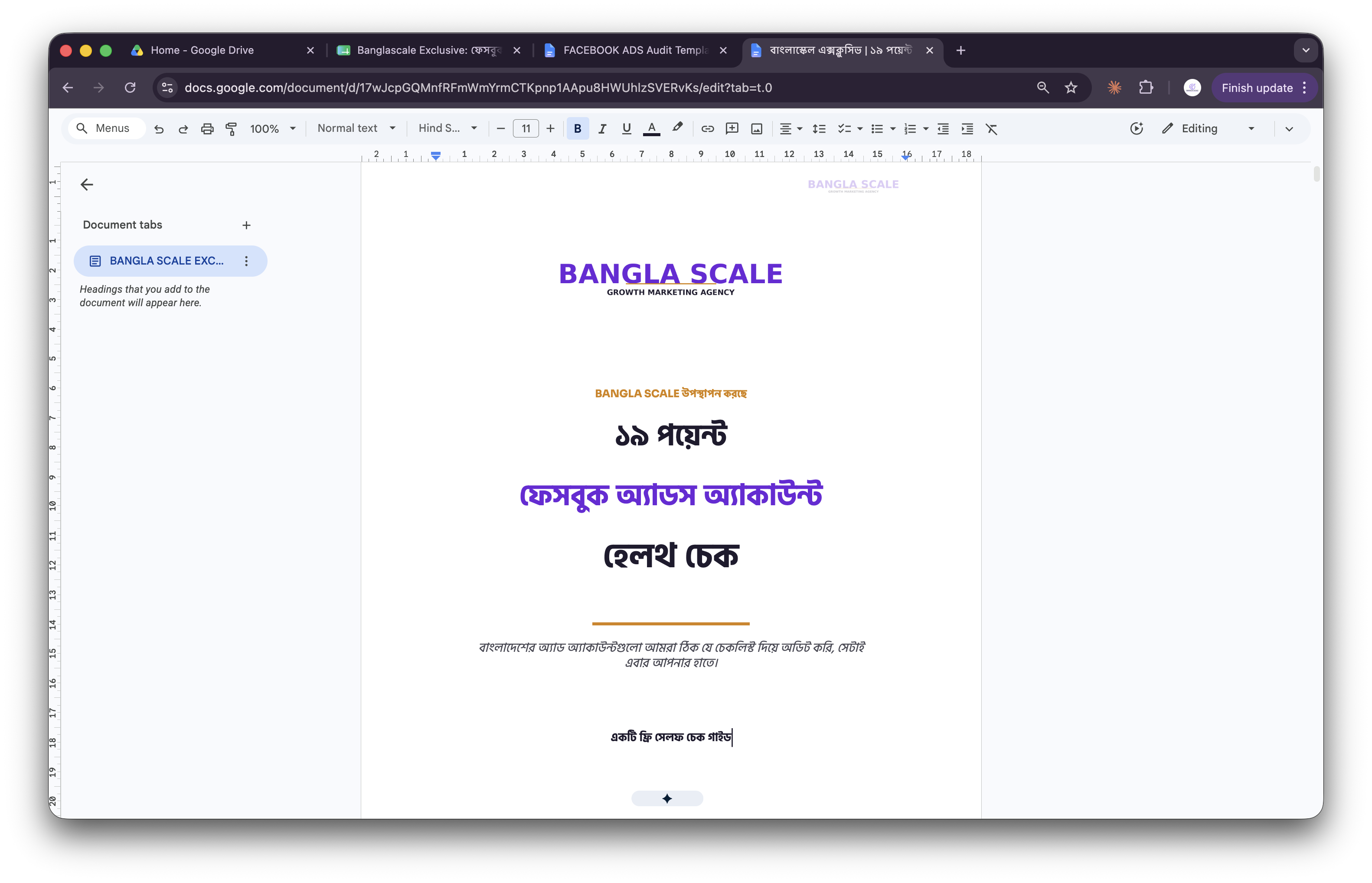Click the font size field showing 11
This screenshot has height=883, width=1372.
[x=526, y=128]
